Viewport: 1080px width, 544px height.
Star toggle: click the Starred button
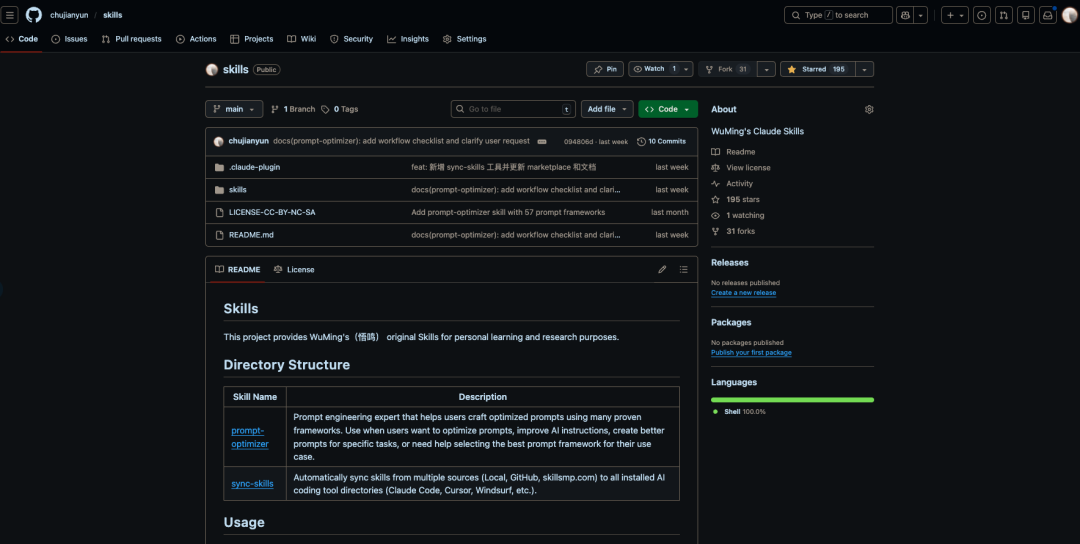point(818,69)
